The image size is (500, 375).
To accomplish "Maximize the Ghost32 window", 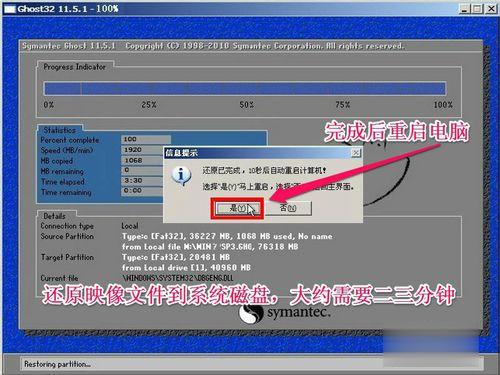I will 477,9.
